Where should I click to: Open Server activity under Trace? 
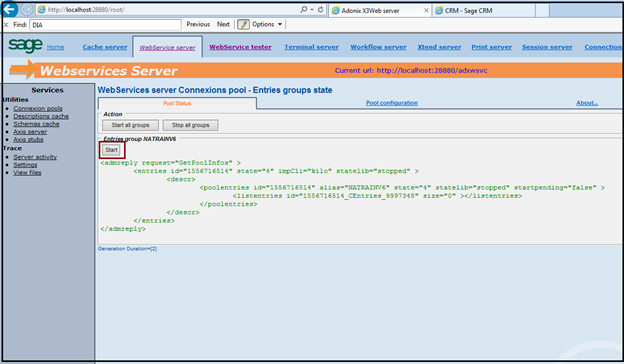click(35, 157)
